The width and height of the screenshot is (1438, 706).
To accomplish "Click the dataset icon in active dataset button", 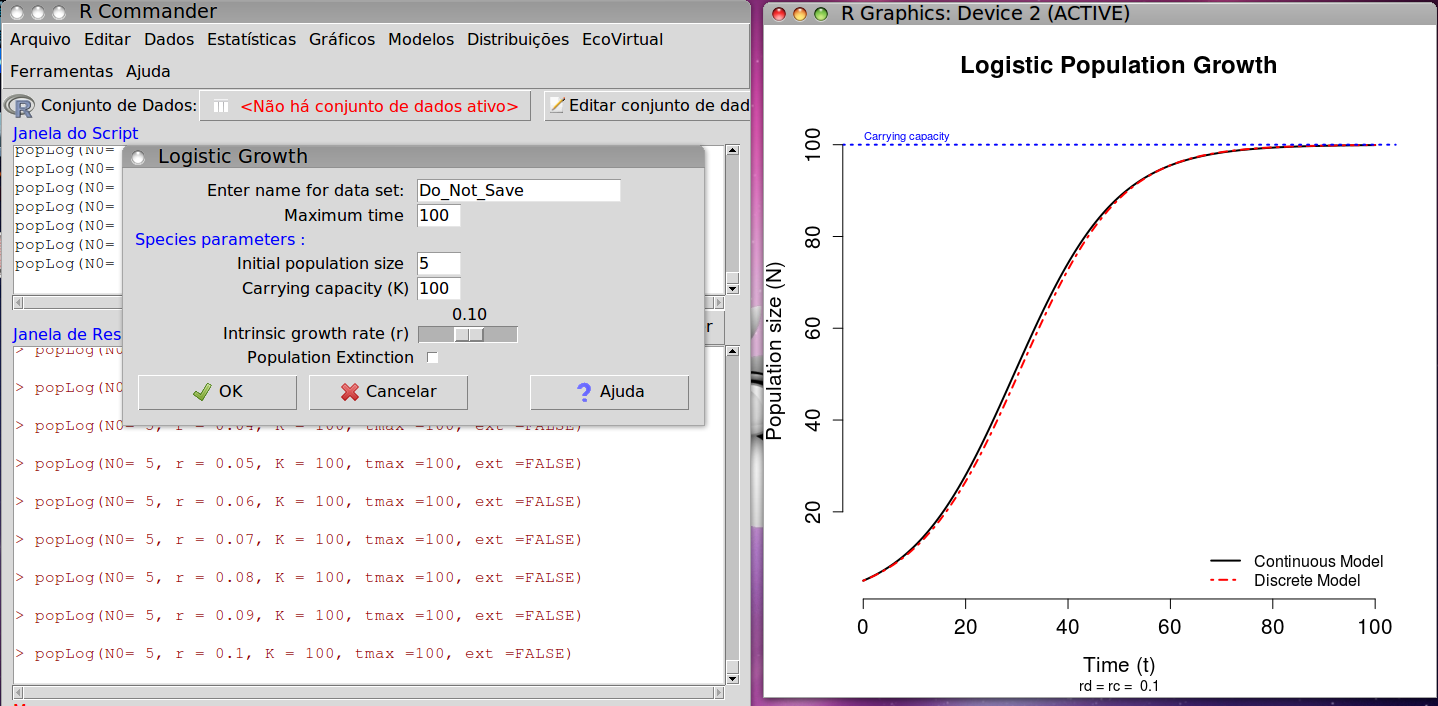I will 220,106.
